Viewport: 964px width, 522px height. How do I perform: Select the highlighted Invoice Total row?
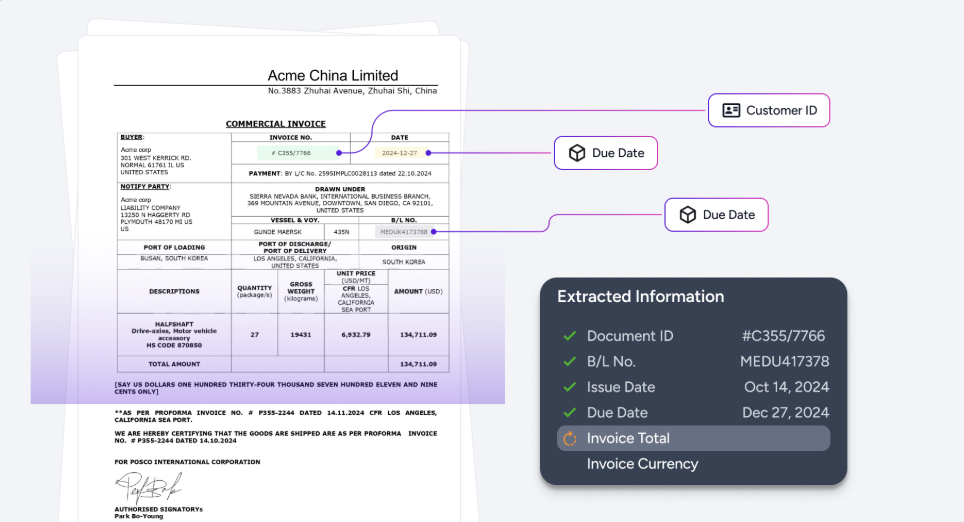[693, 438]
